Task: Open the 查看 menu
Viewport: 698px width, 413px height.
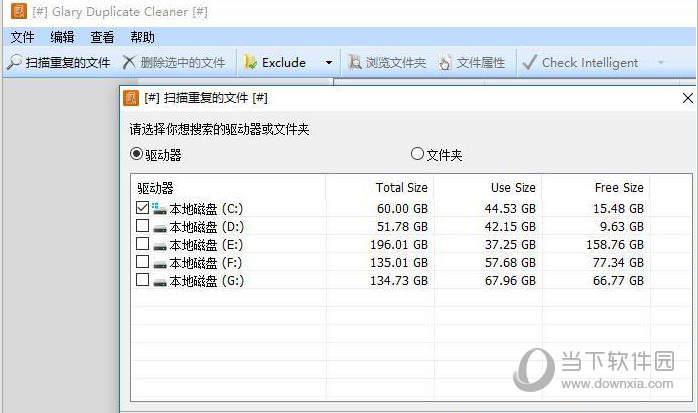Action: 102,37
